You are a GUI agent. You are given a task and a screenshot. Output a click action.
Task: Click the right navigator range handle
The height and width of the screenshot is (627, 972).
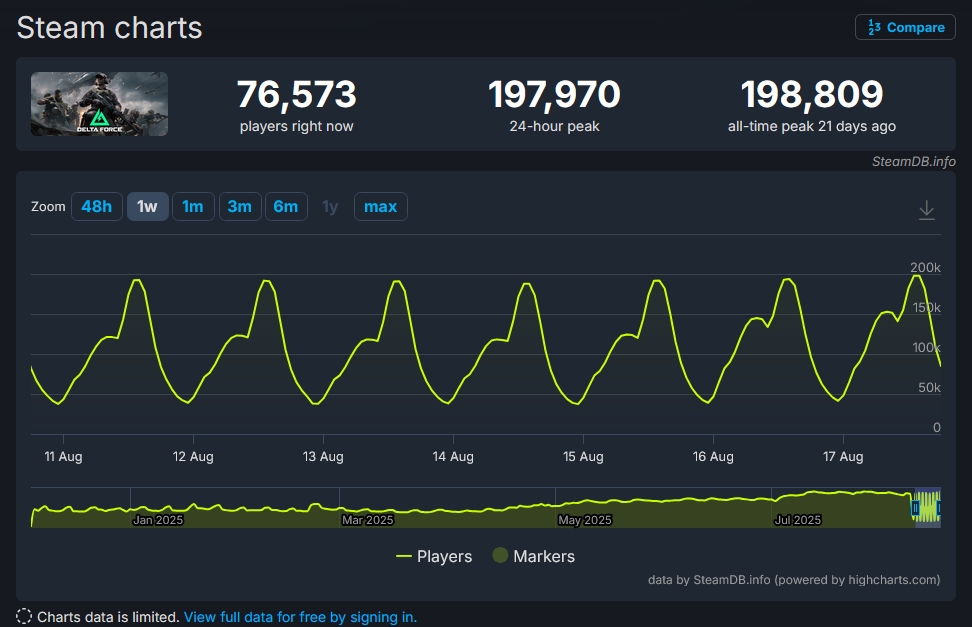point(940,509)
